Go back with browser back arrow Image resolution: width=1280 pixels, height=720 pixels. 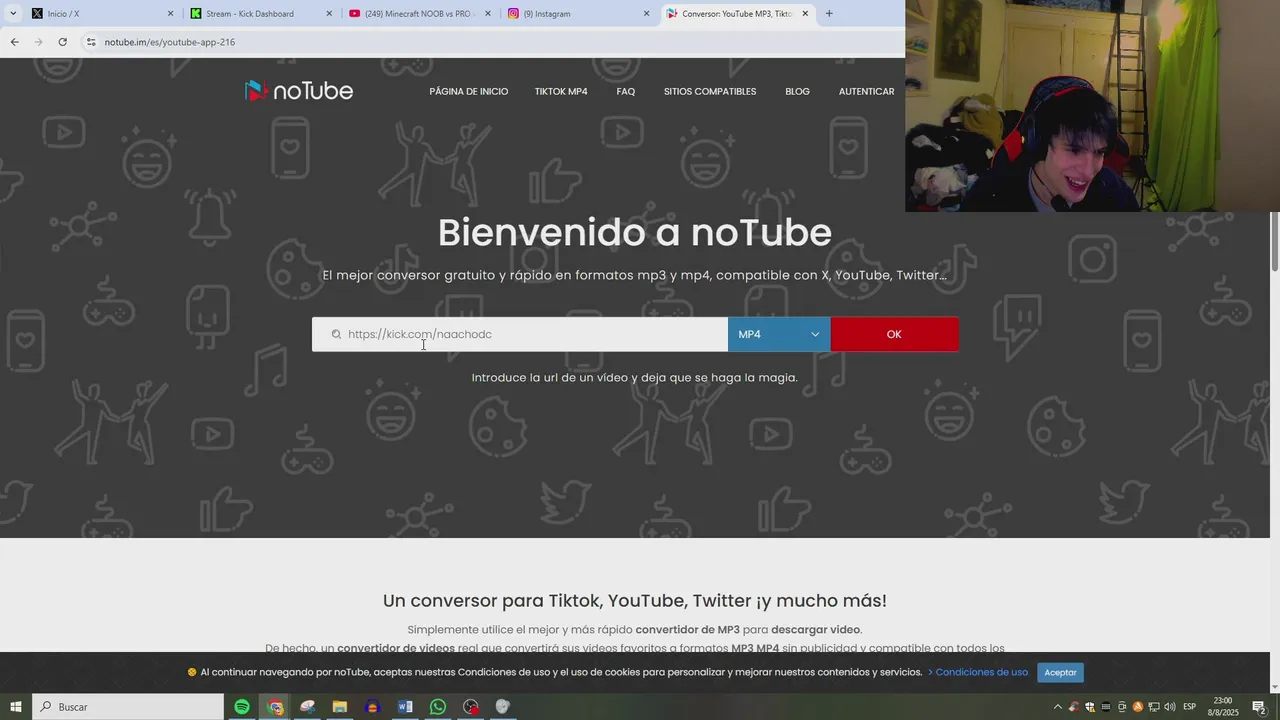click(x=14, y=42)
